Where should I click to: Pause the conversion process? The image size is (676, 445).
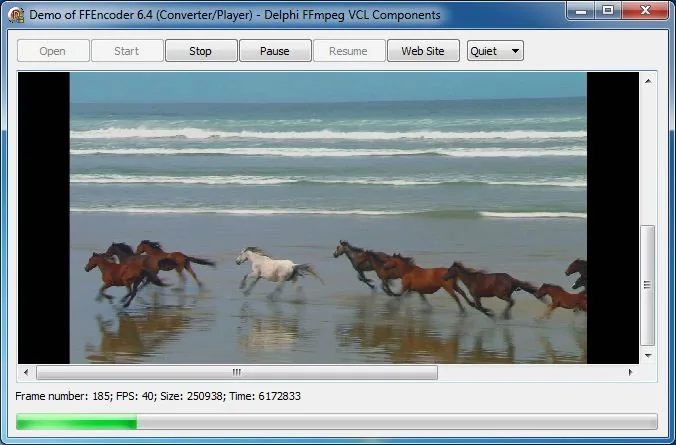pos(275,51)
